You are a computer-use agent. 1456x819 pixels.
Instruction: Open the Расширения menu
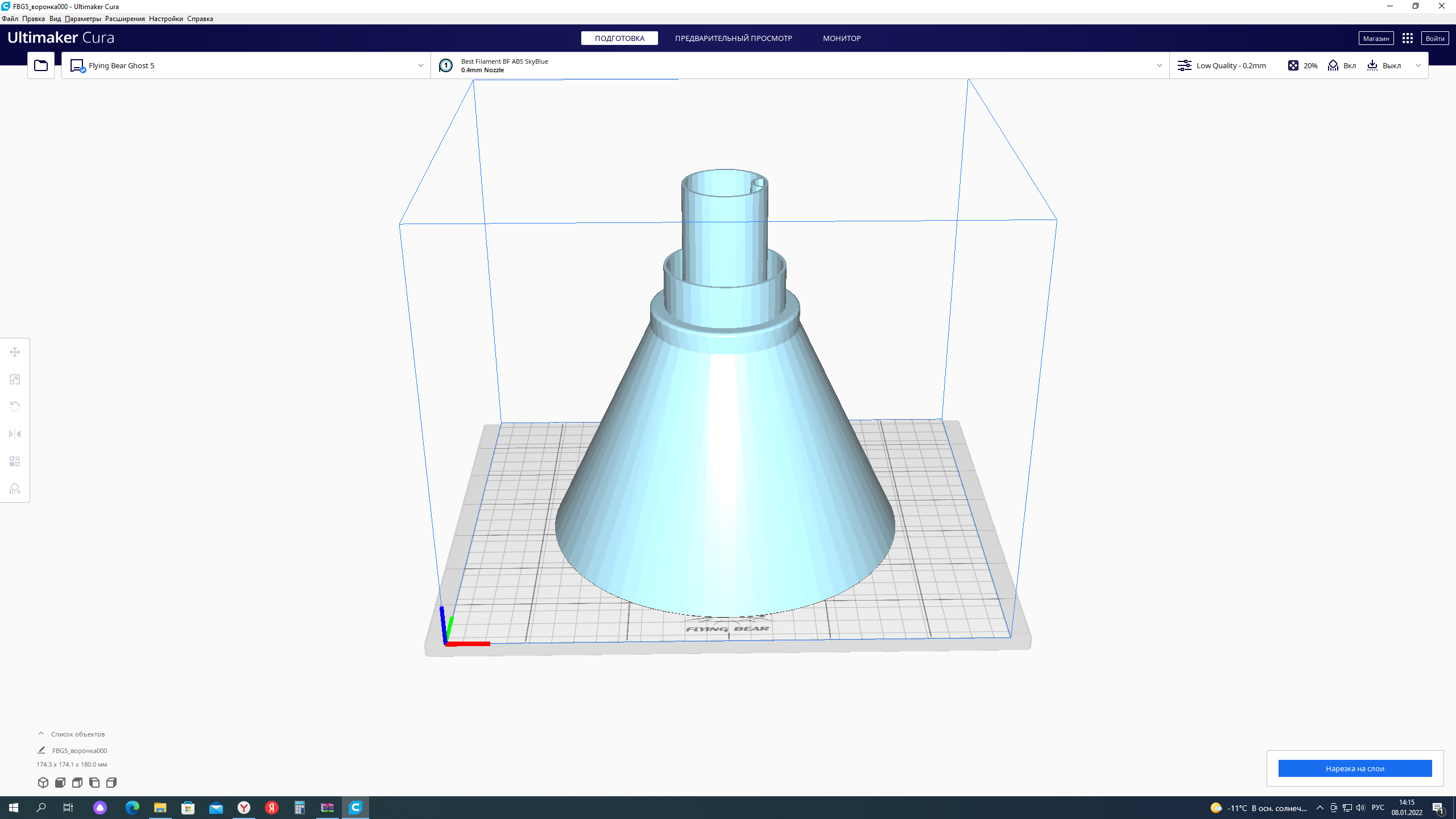coord(125,19)
